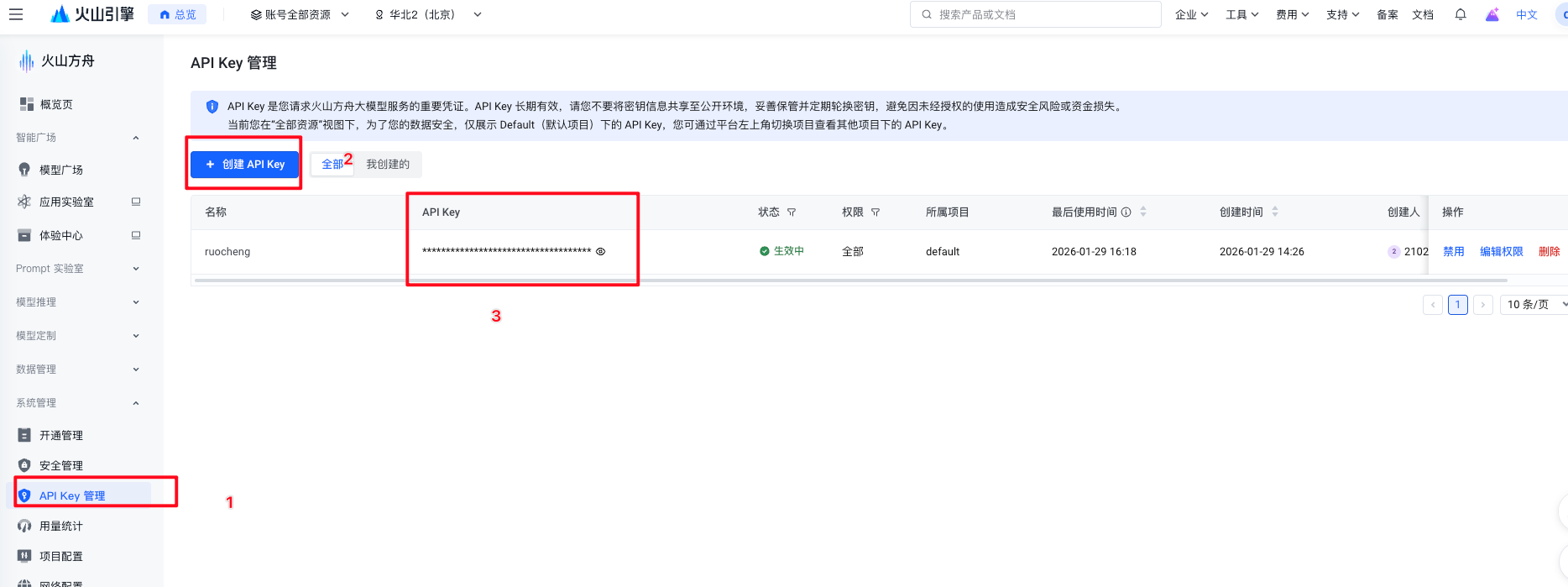This screenshot has height=587, width=1568.
Task: Switch to the 全部 tab
Action: (x=332, y=165)
